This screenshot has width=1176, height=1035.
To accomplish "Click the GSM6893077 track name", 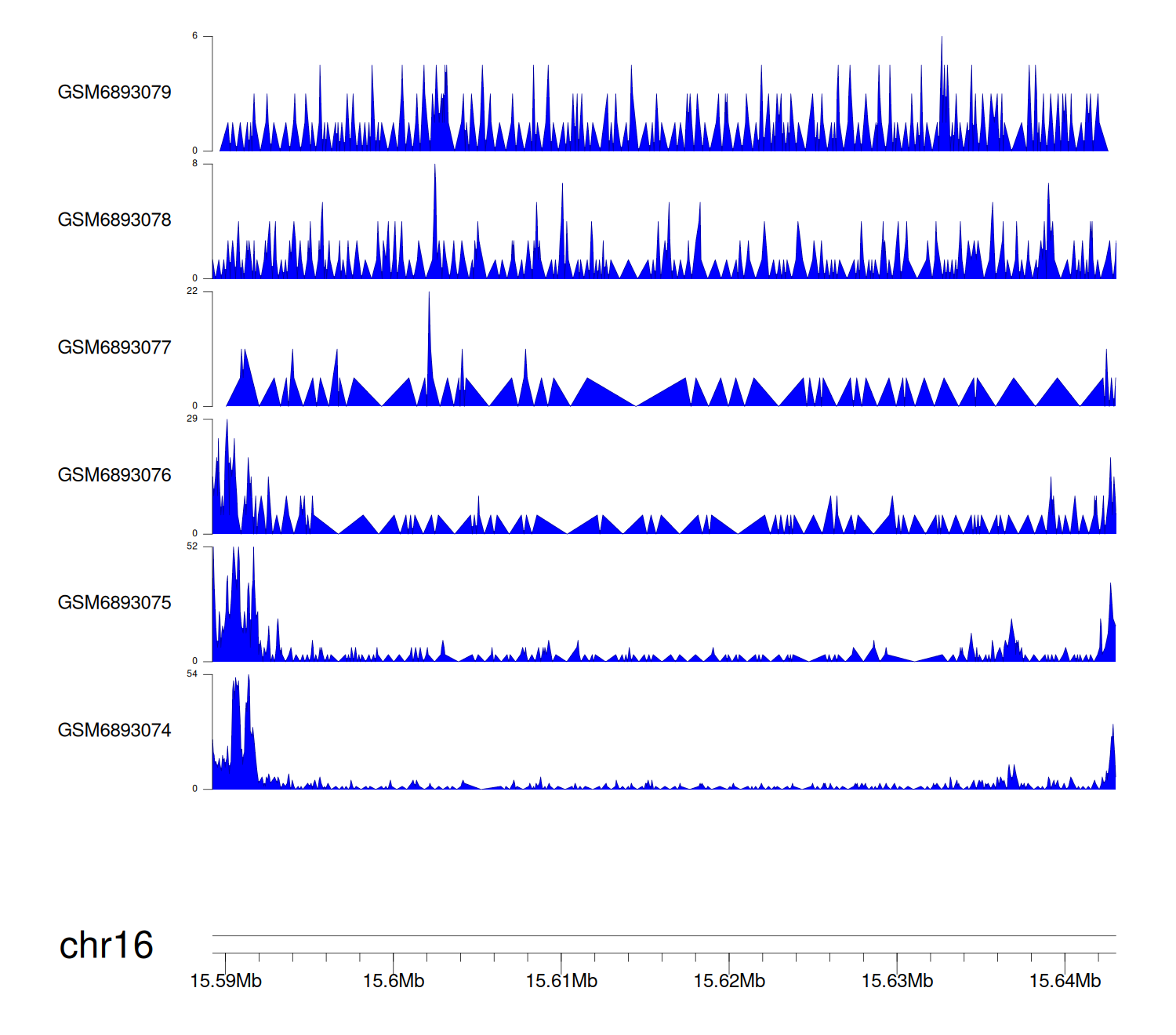I will point(114,347).
